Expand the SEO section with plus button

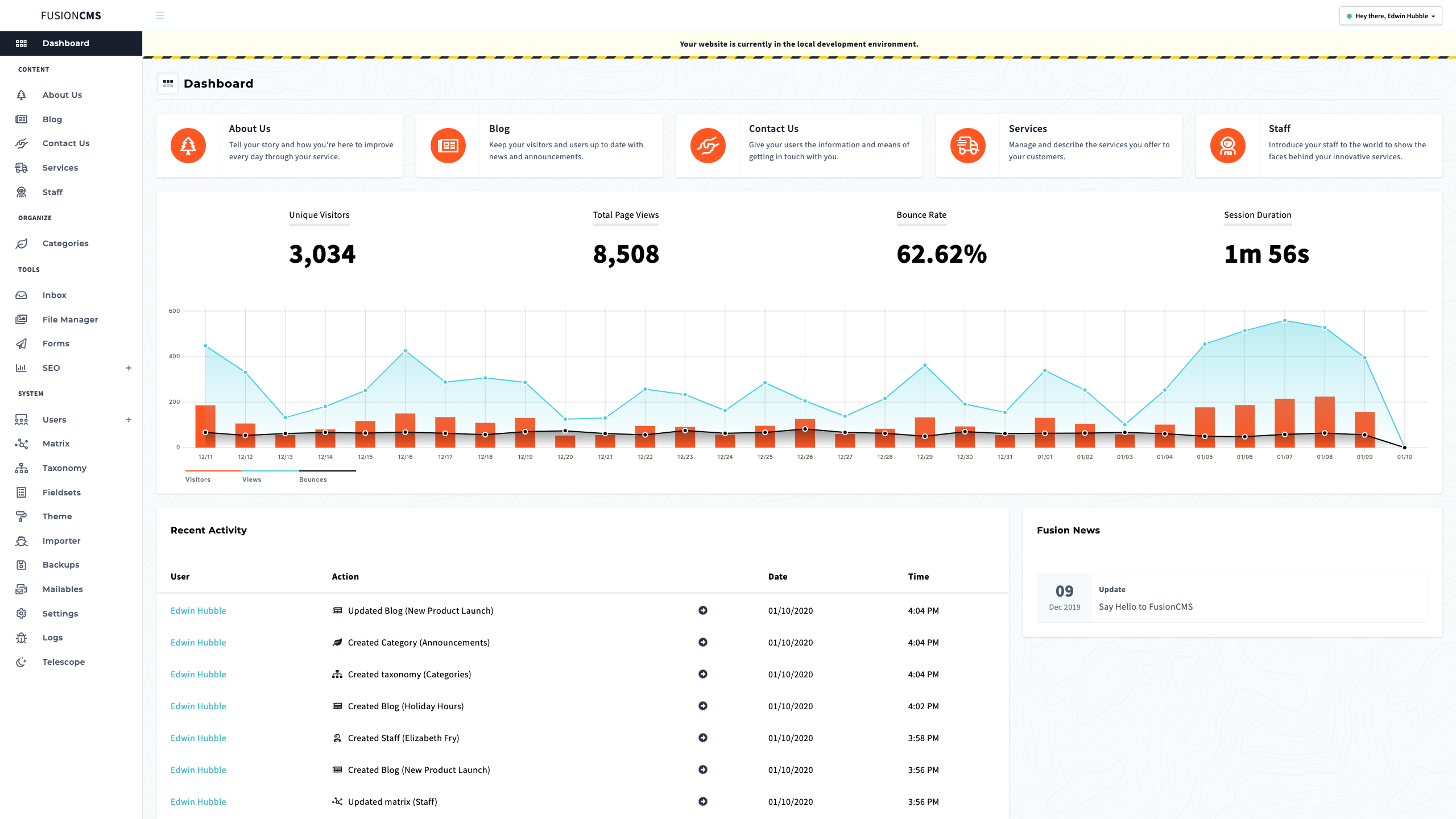[x=128, y=368]
